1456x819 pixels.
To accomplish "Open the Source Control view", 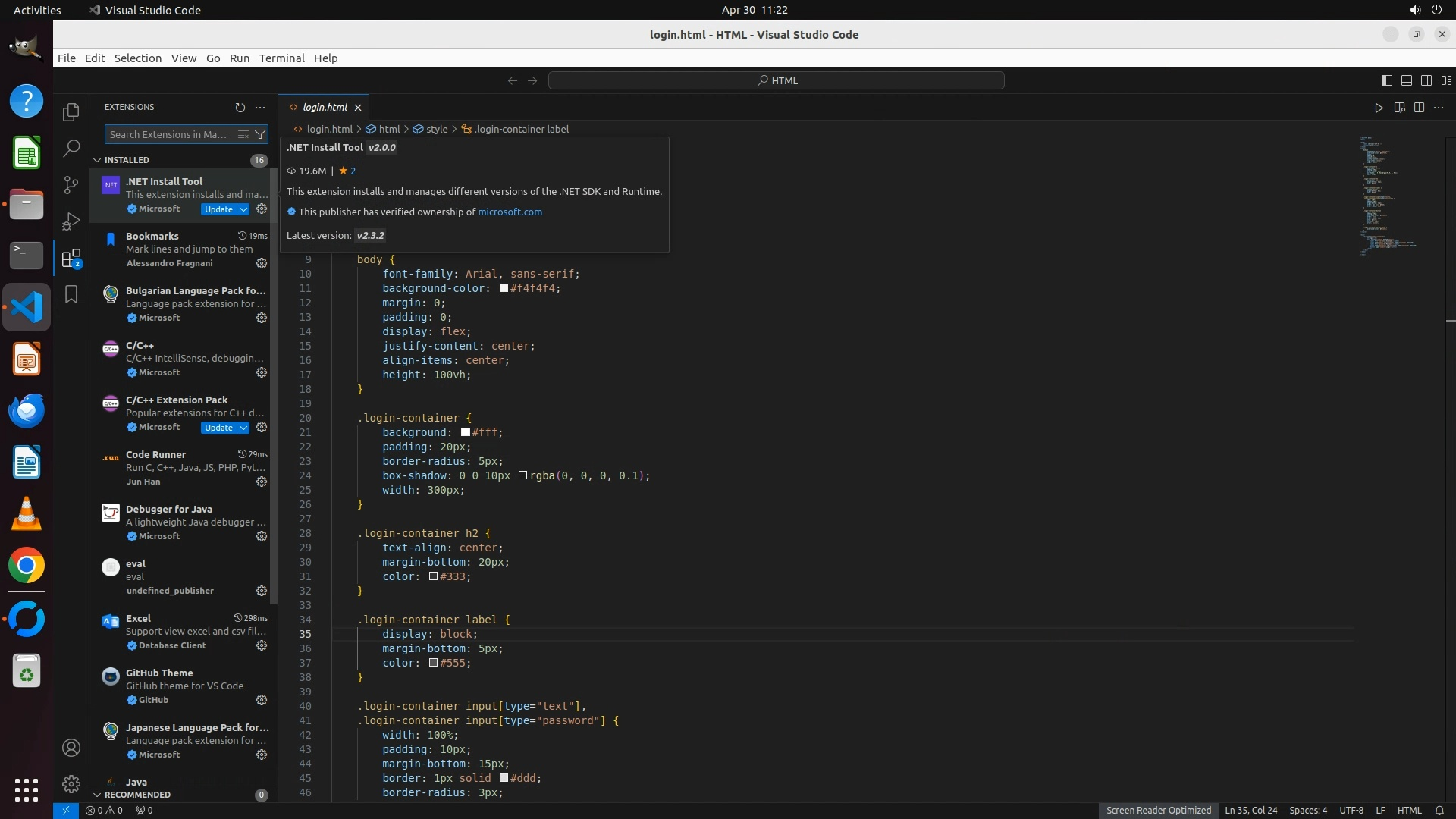I will click(71, 184).
